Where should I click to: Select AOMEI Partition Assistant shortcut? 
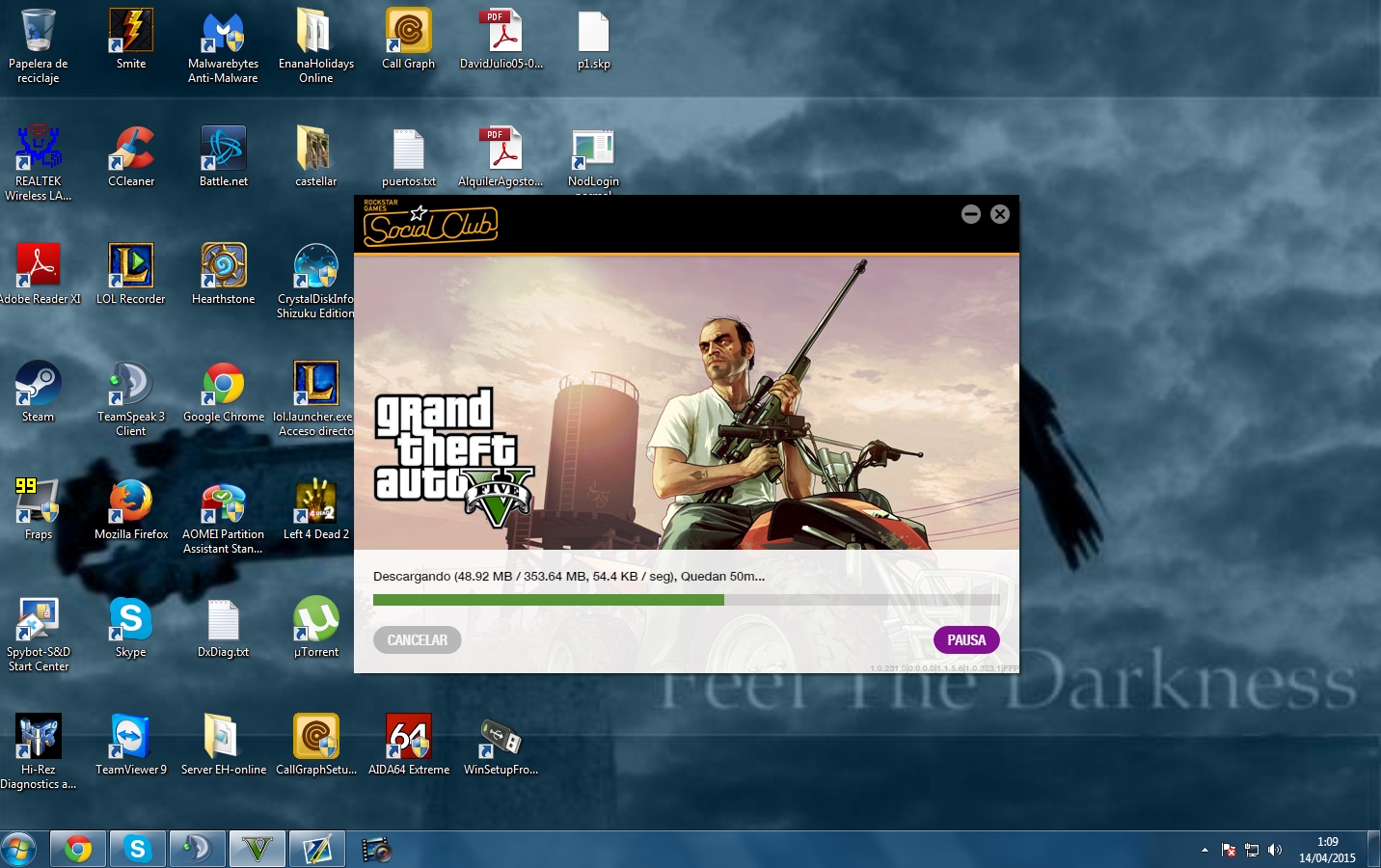223,515
